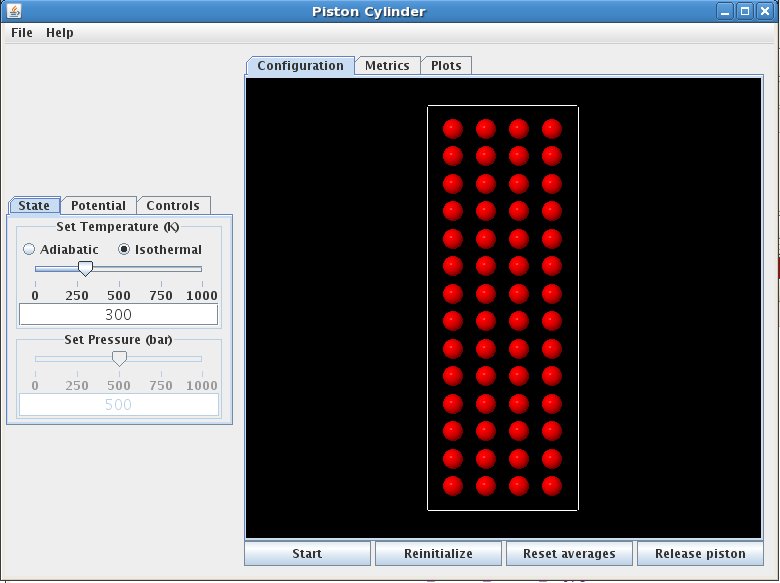
Task: Click Reset averages button
Action: pyautogui.click(x=569, y=554)
